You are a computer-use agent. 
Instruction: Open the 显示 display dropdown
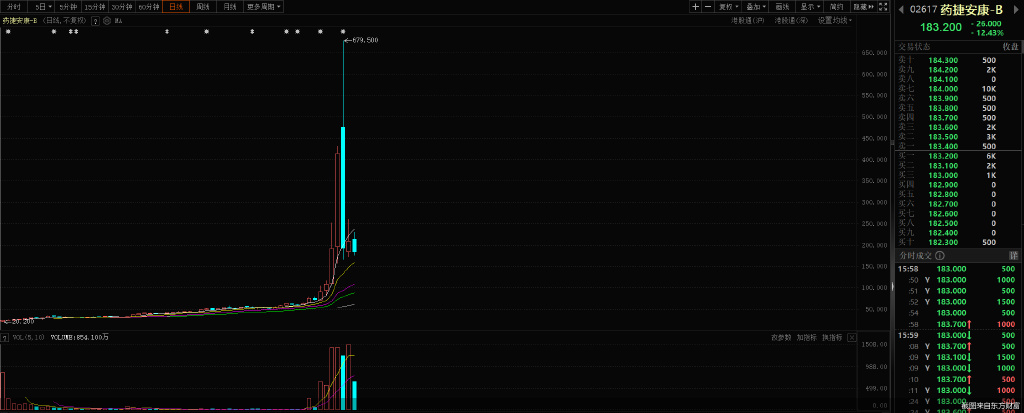coord(810,7)
